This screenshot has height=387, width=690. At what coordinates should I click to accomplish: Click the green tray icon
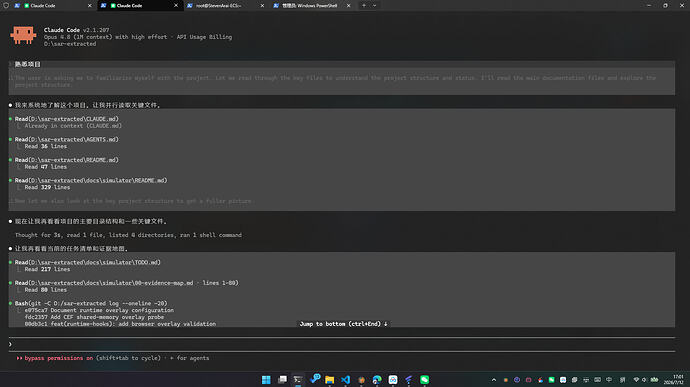pos(551,380)
